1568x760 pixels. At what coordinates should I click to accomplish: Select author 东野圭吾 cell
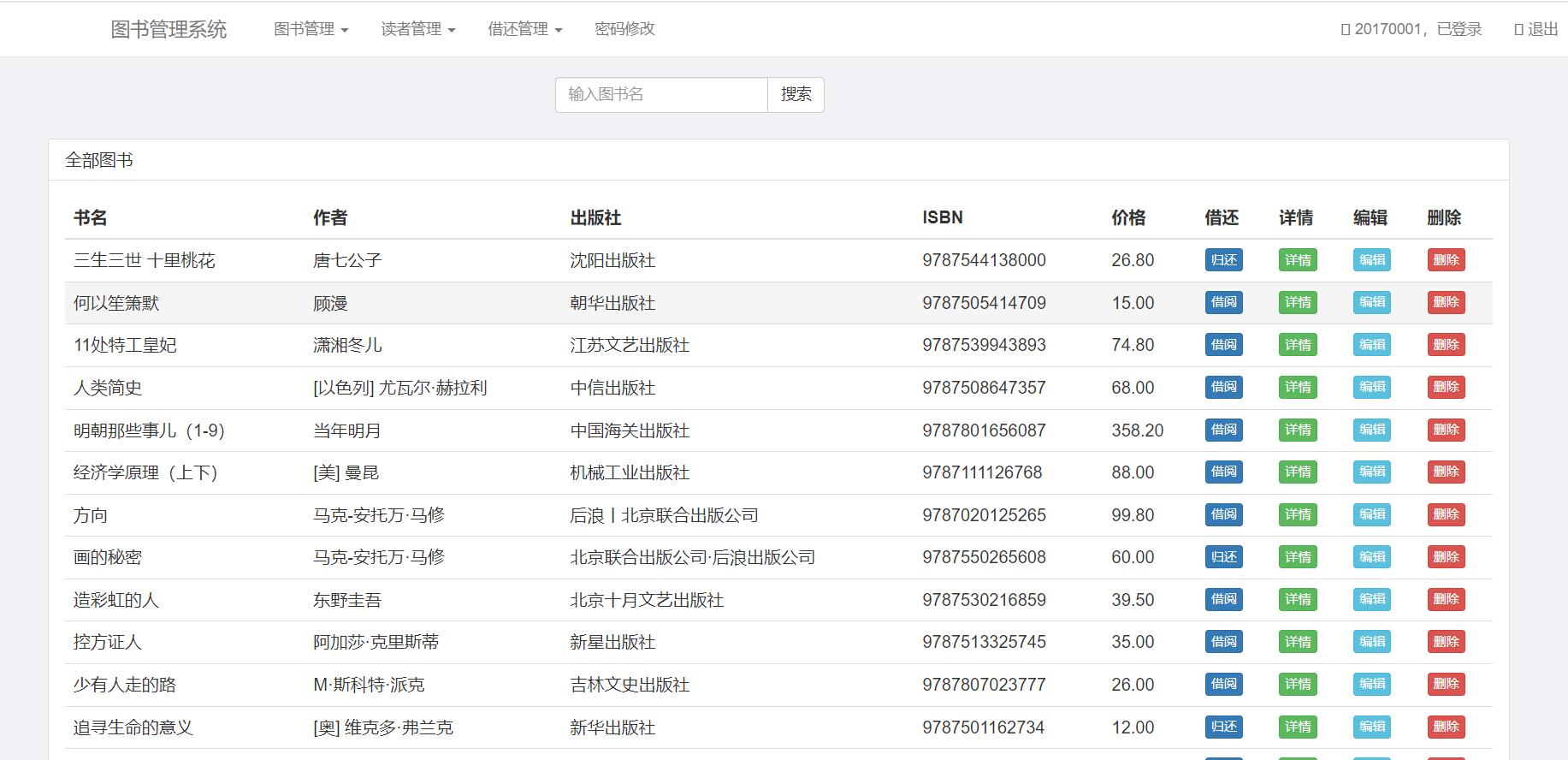coord(347,600)
